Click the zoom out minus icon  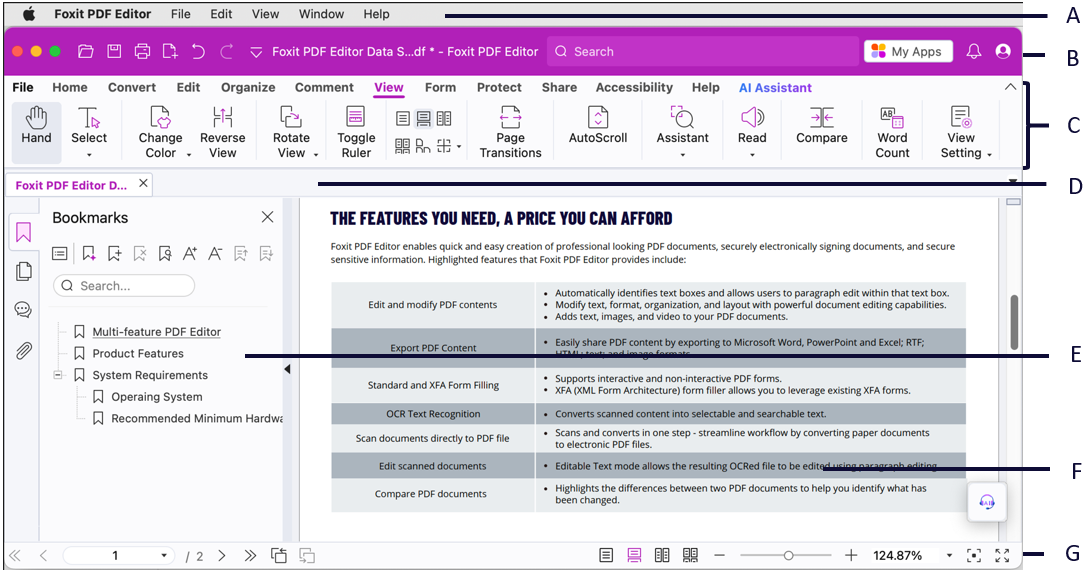720,555
